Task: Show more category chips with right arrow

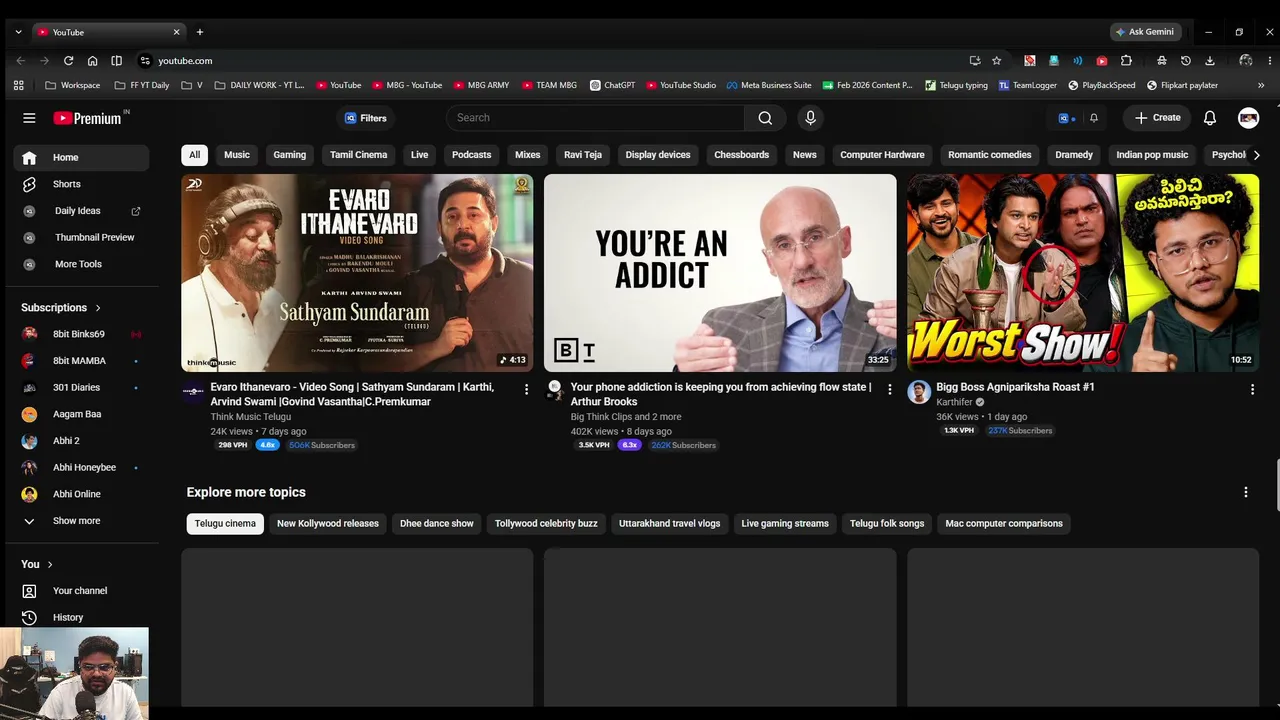Action: pos(1256,155)
